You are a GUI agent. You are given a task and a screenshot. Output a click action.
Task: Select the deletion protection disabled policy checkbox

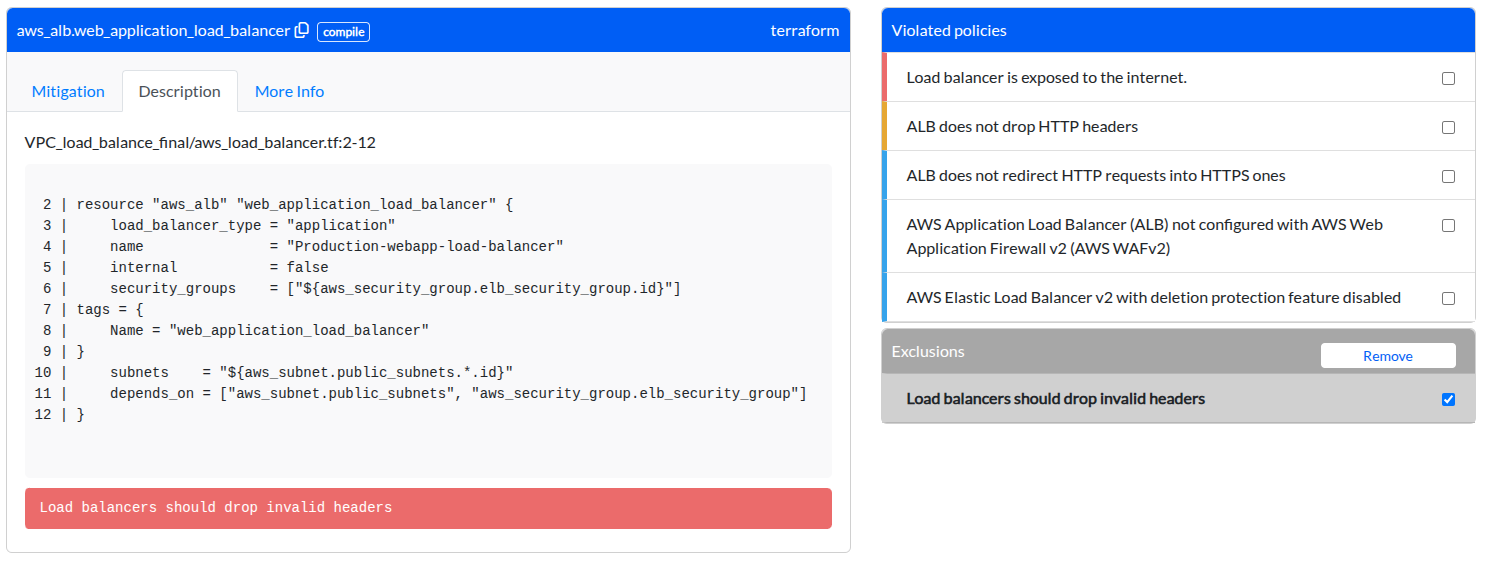pos(1448,298)
